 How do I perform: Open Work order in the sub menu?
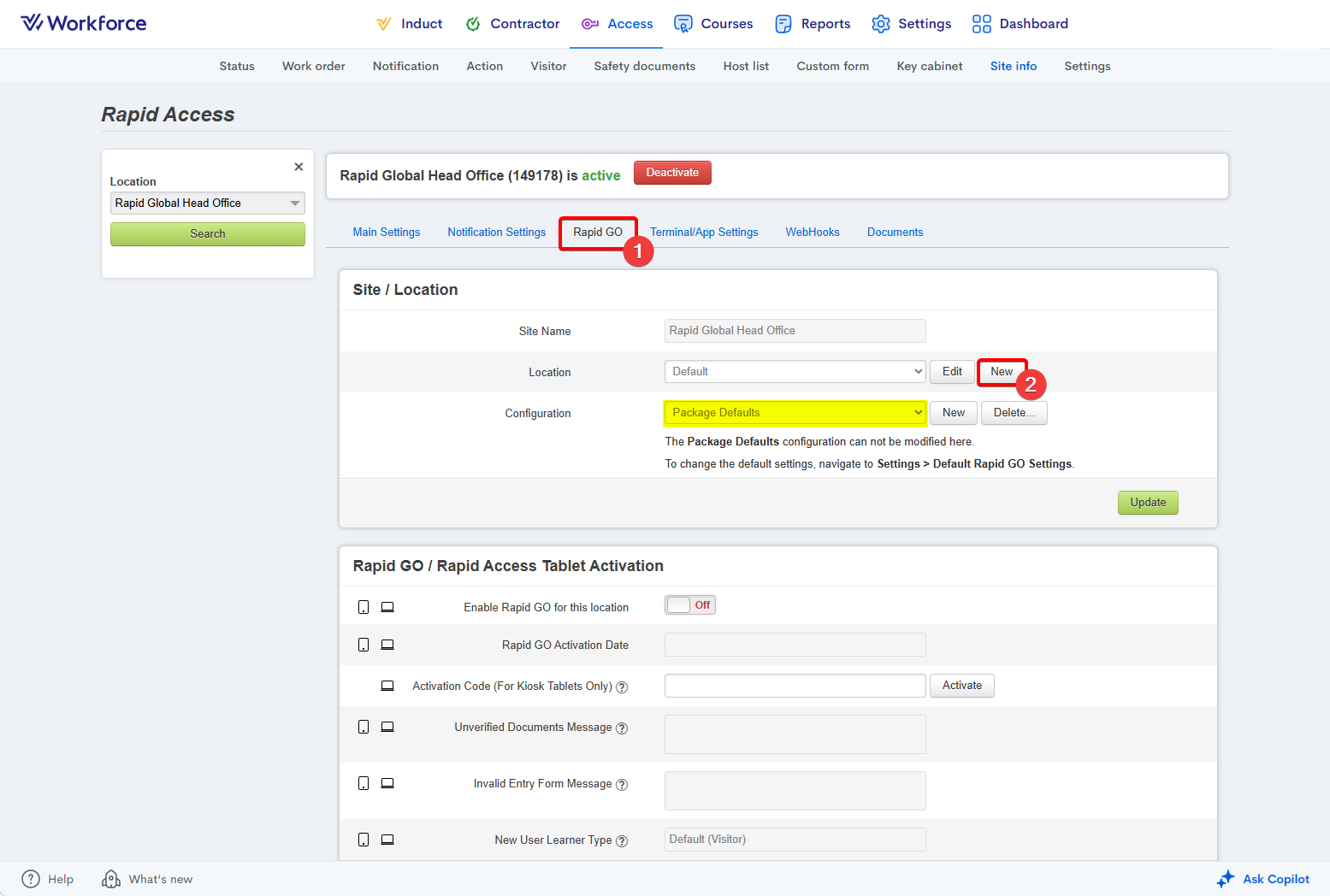point(314,66)
